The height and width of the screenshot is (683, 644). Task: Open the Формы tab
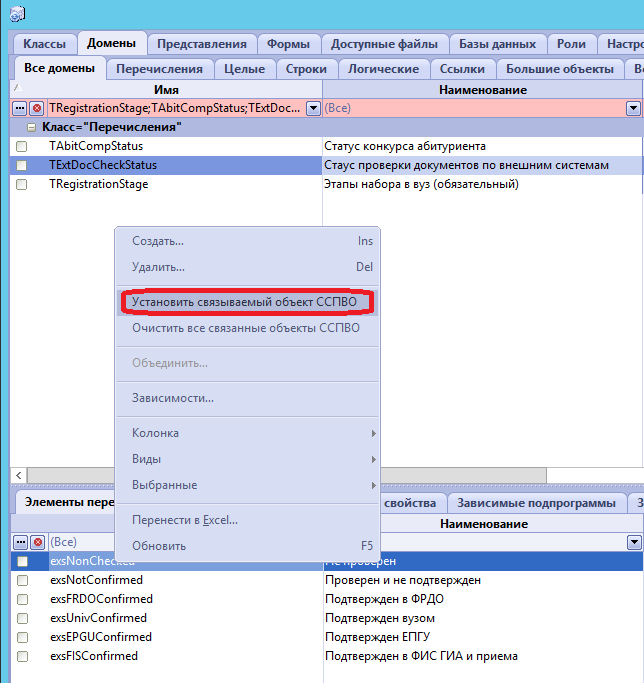pos(288,44)
